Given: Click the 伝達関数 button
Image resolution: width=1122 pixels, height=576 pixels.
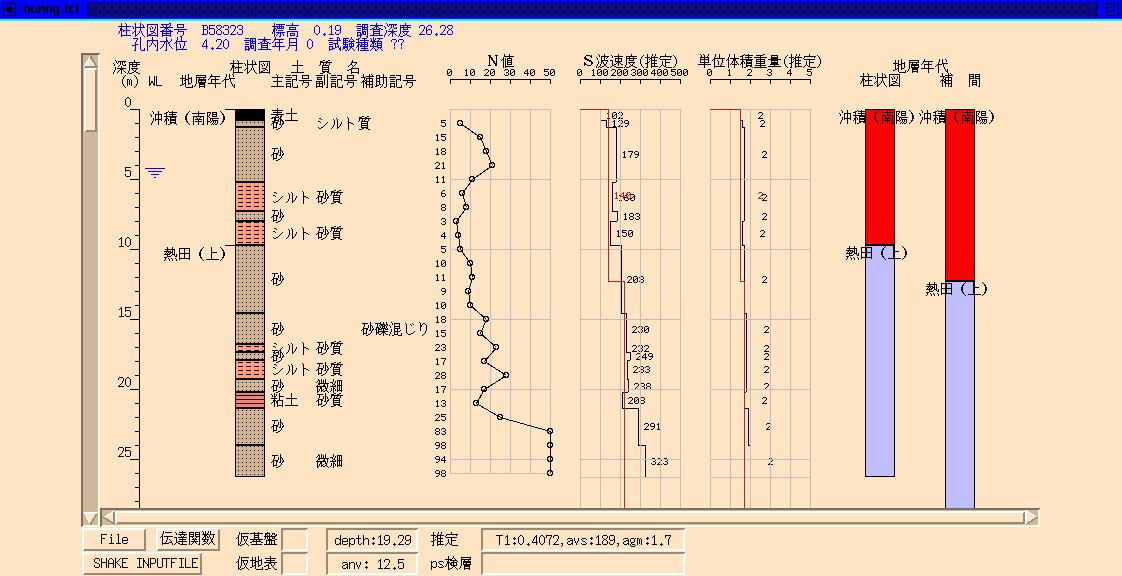Looking at the screenshot, I should click(x=188, y=539).
